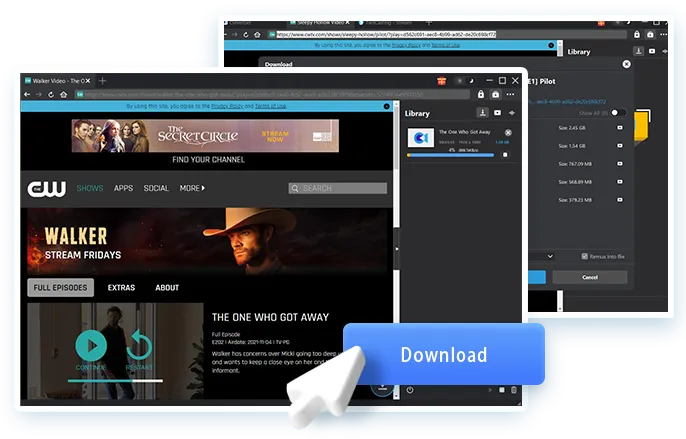The height and width of the screenshot is (439, 686).
Task: Click the gift icon in front window title bar
Action: click(441, 81)
